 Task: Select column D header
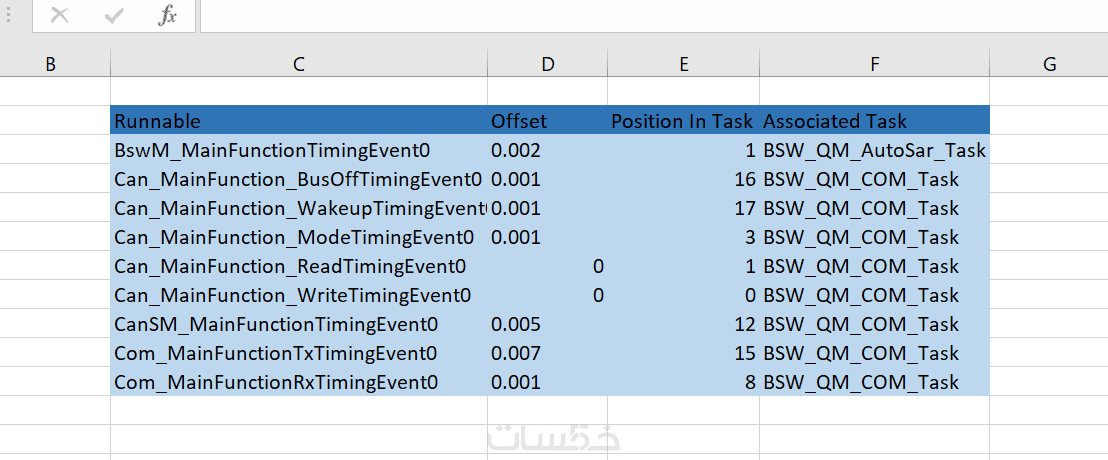pyautogui.click(x=547, y=64)
